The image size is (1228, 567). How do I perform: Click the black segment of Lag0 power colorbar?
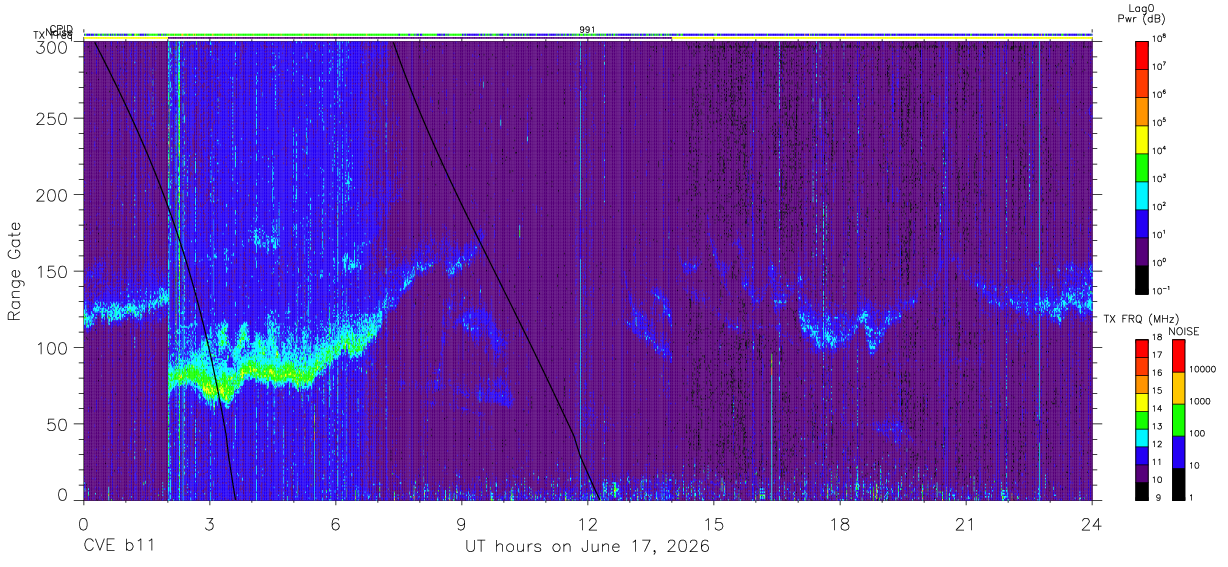[x=1142, y=279]
